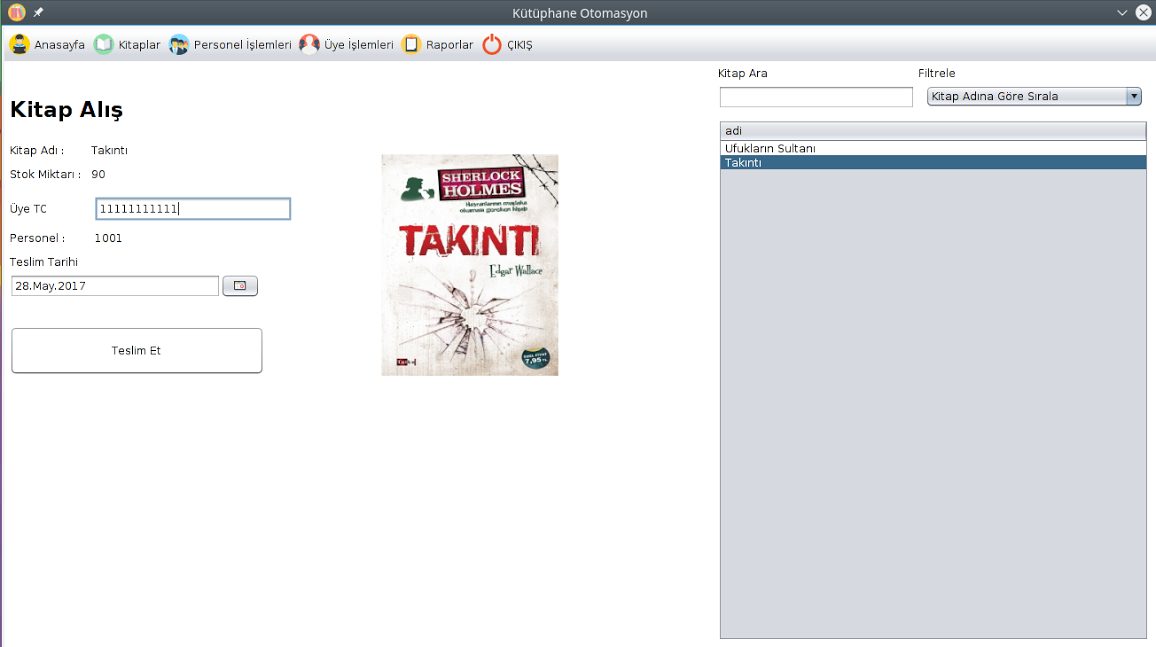Click the Kitap Adı value Takıntı
1156x647 pixels.
(x=109, y=150)
